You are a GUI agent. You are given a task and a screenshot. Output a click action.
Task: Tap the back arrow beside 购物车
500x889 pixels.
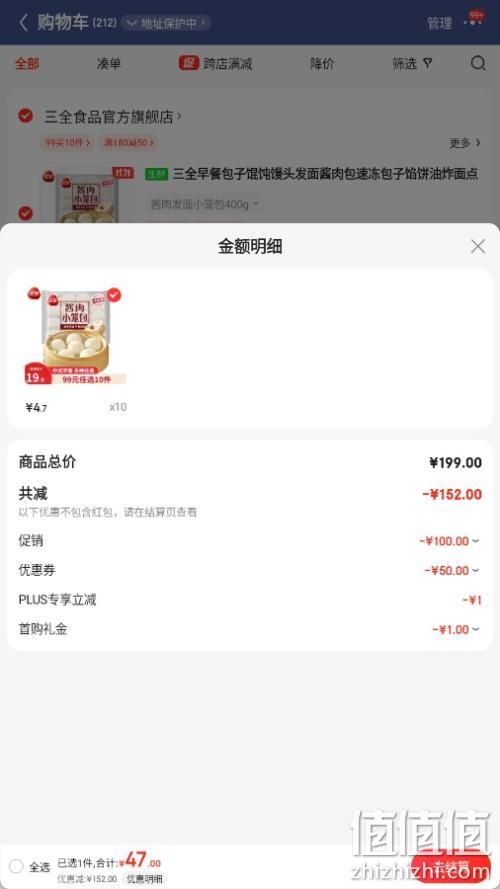tap(23, 23)
